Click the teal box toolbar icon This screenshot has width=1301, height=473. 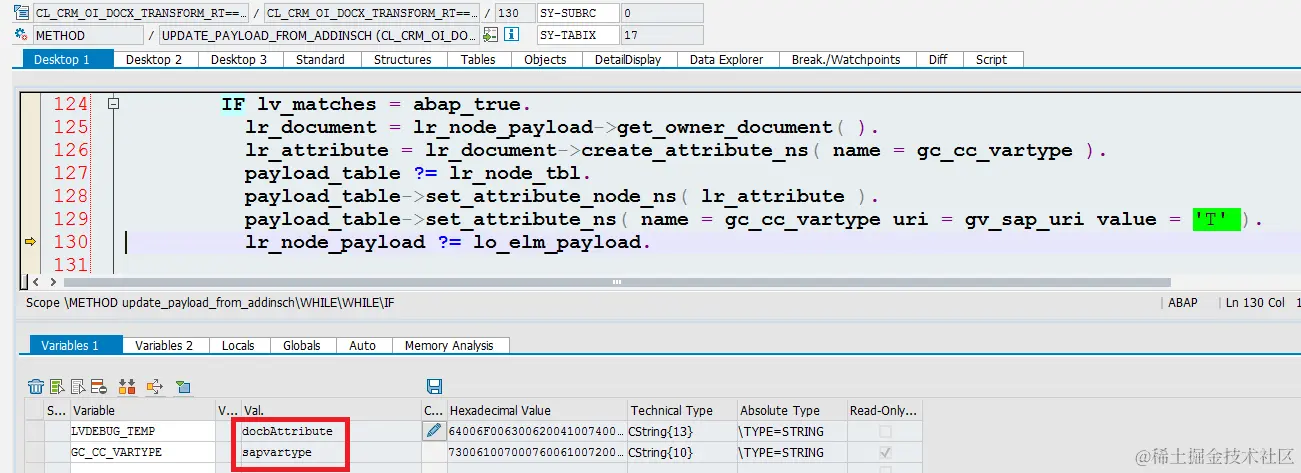[x=183, y=386]
